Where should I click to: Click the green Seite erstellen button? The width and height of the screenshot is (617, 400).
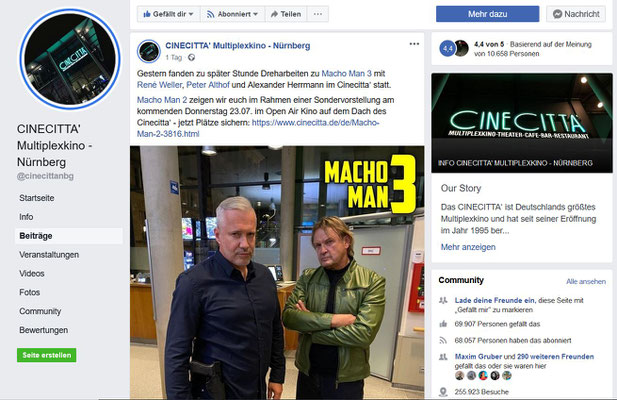coord(46,355)
